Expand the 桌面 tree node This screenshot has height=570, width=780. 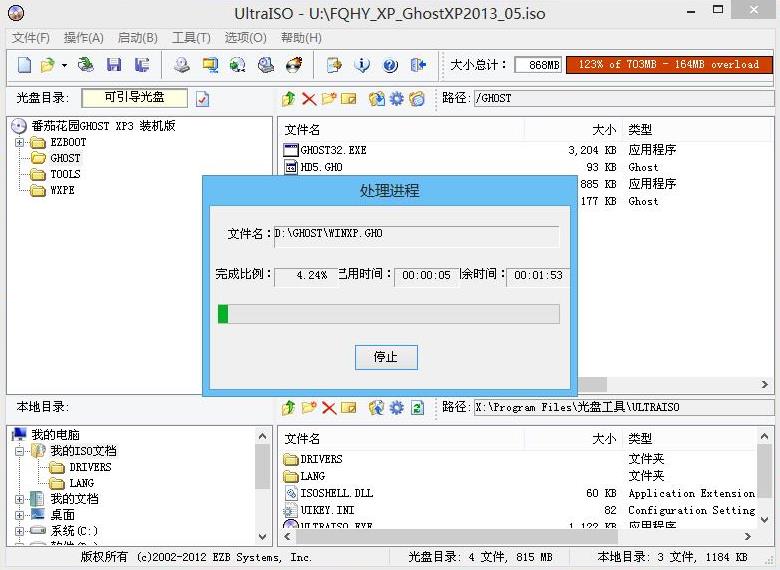(19, 515)
